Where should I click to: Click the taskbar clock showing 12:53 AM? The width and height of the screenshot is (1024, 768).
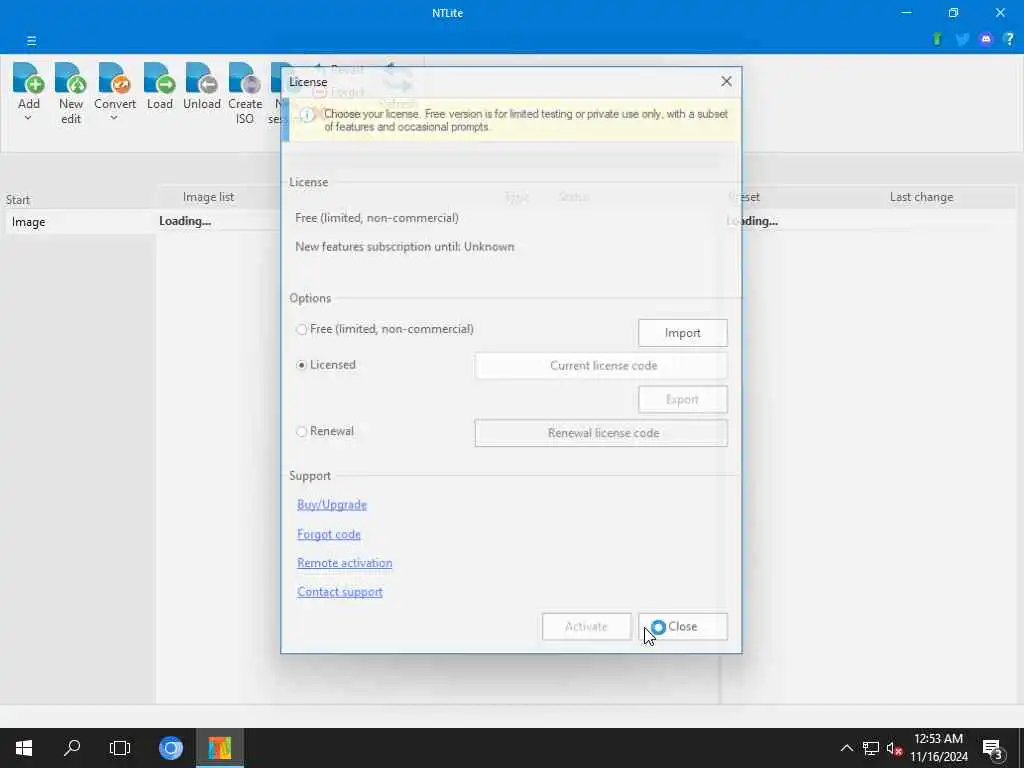click(x=938, y=748)
